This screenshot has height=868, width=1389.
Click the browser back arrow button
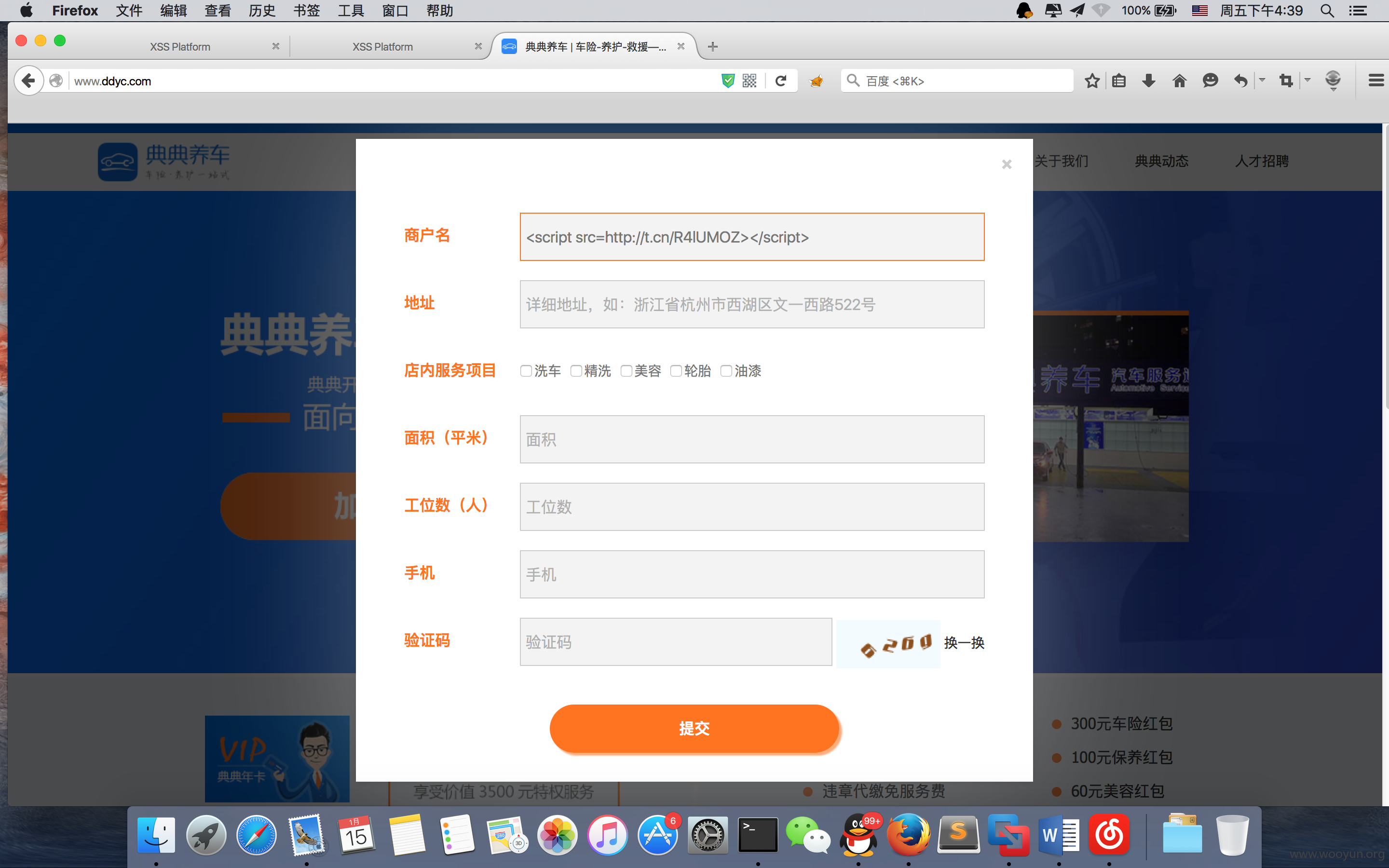coord(29,81)
